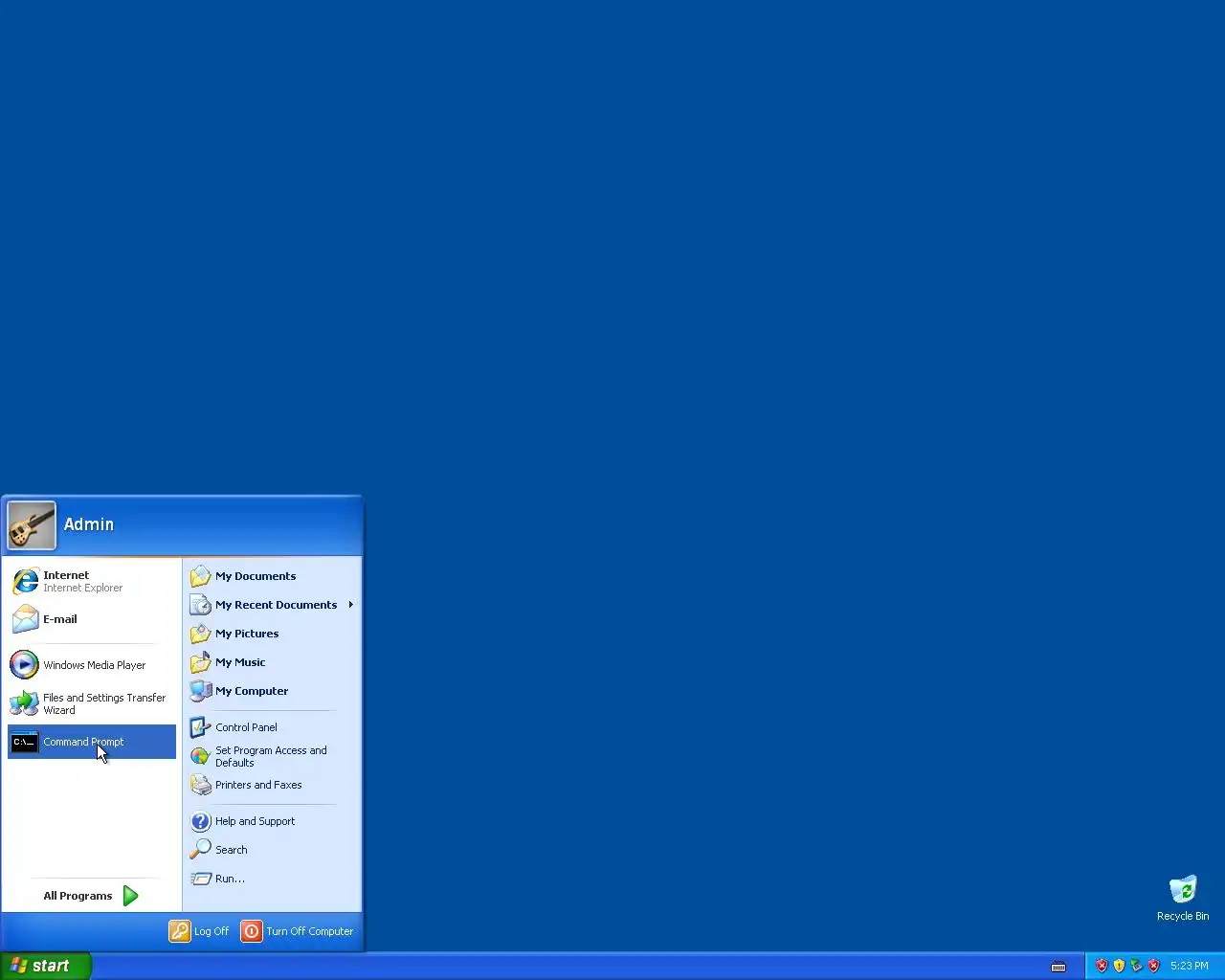
Task: Click Turn Off Computer
Action: pos(298,931)
